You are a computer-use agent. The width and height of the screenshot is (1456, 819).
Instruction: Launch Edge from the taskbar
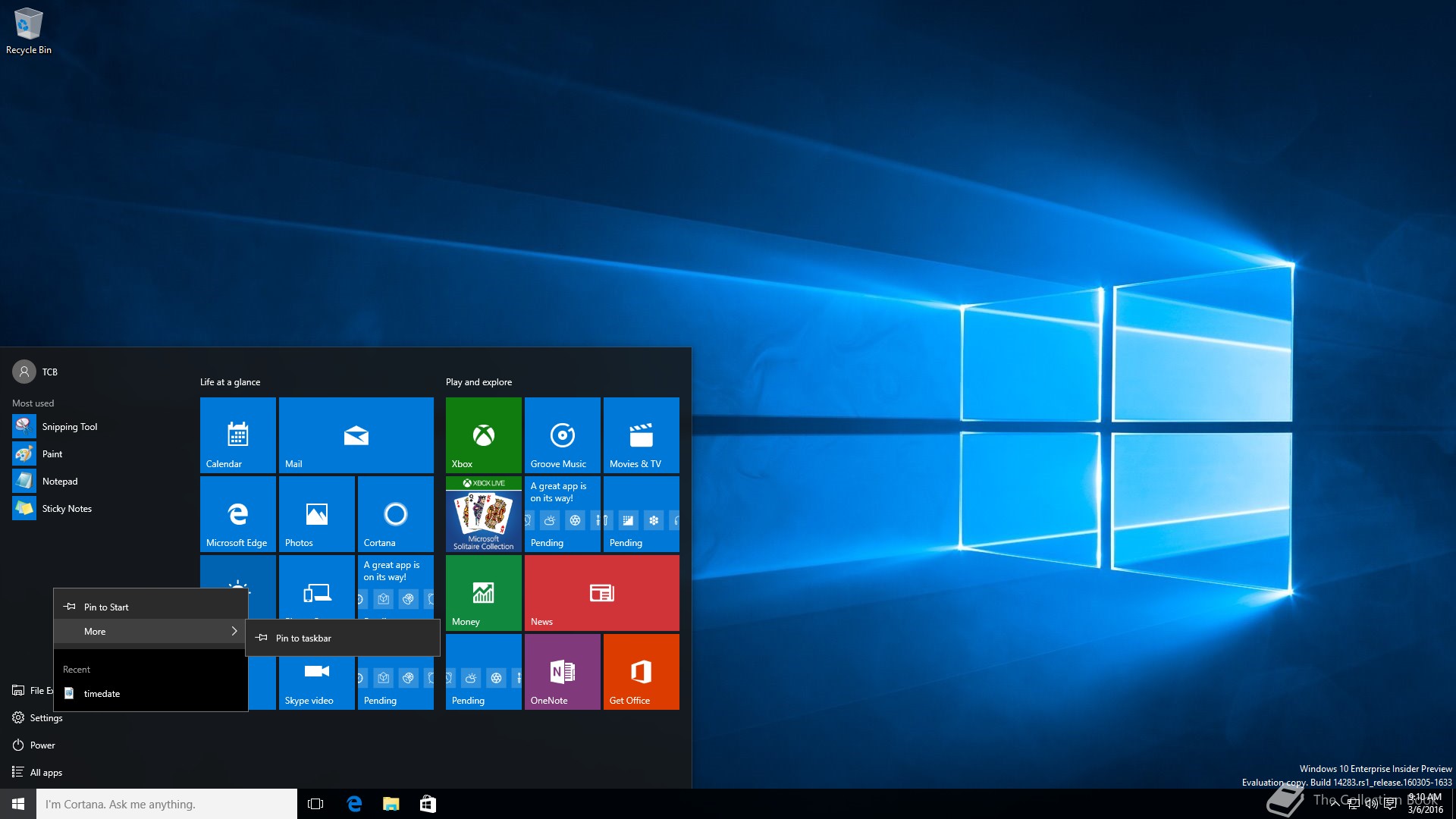[x=354, y=804]
